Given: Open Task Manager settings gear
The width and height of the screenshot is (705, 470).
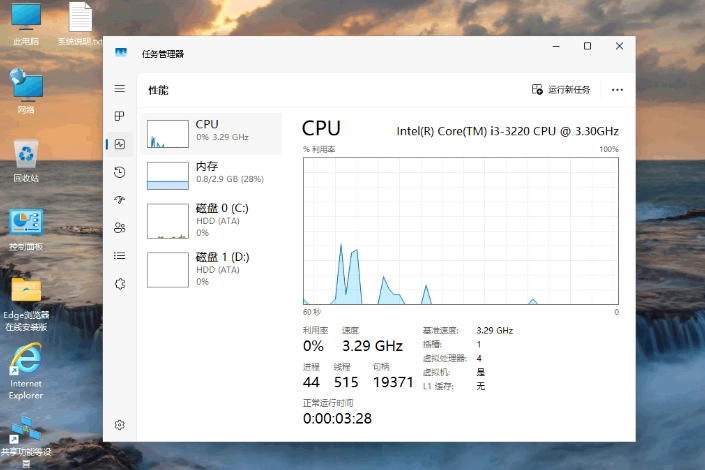Looking at the screenshot, I should click(120, 425).
